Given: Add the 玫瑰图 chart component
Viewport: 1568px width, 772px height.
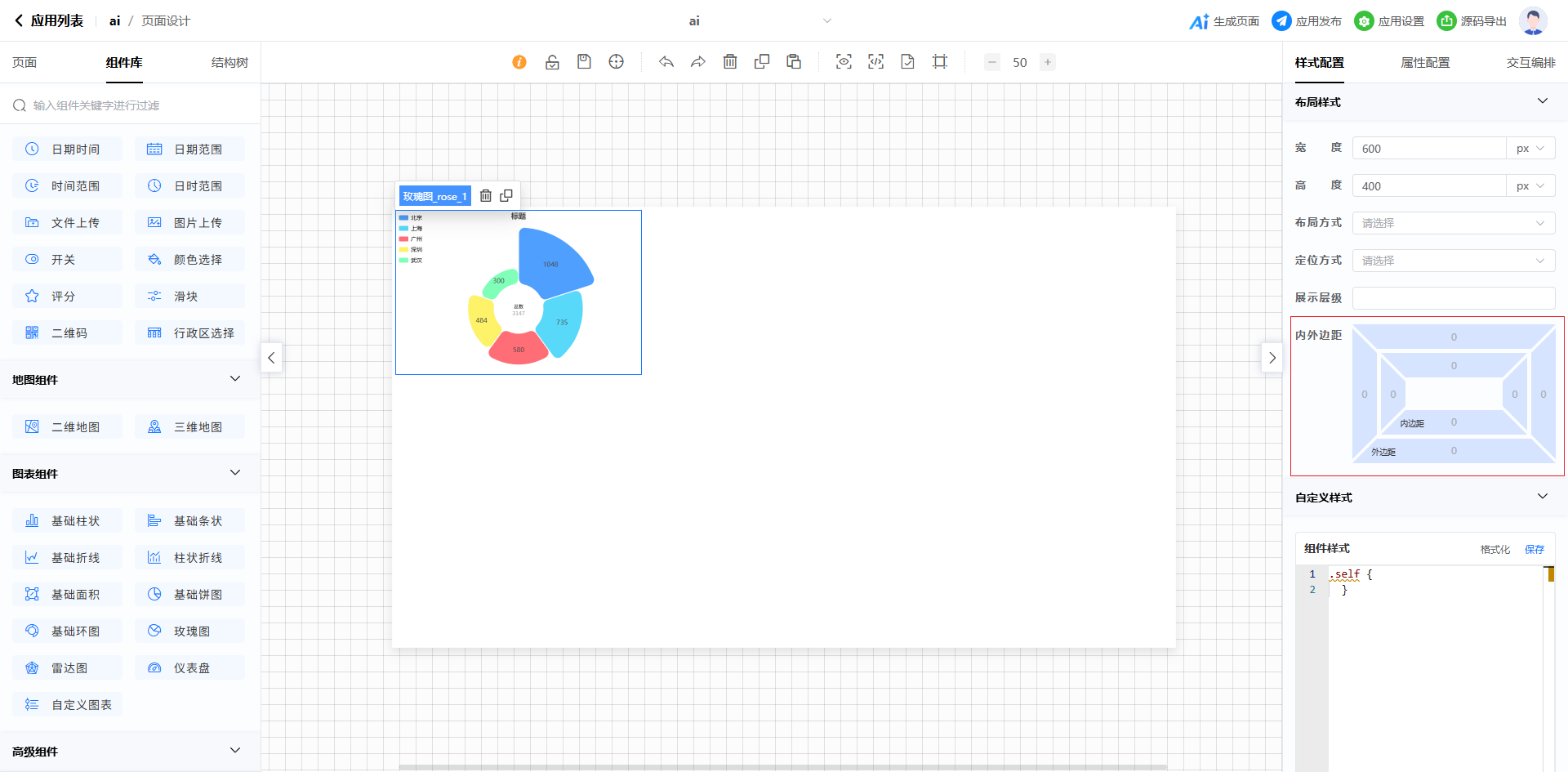Looking at the screenshot, I should pos(190,631).
